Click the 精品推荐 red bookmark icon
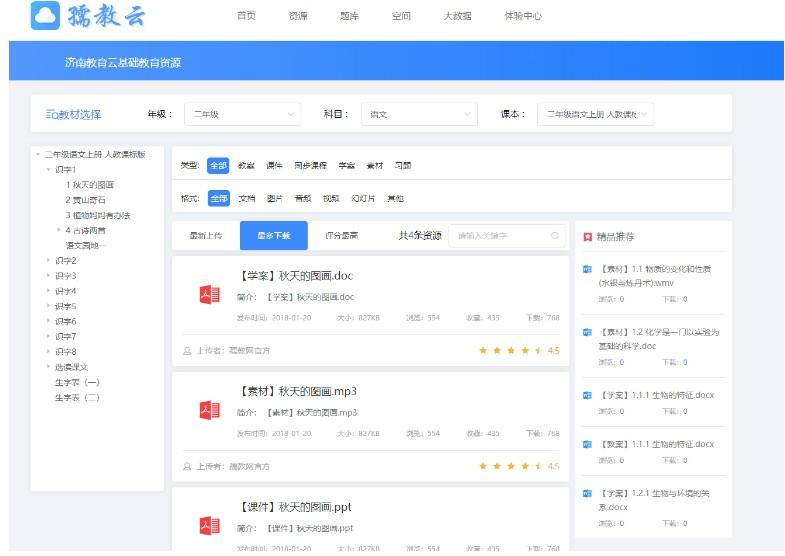This screenshot has width=785, height=556. pos(588,237)
